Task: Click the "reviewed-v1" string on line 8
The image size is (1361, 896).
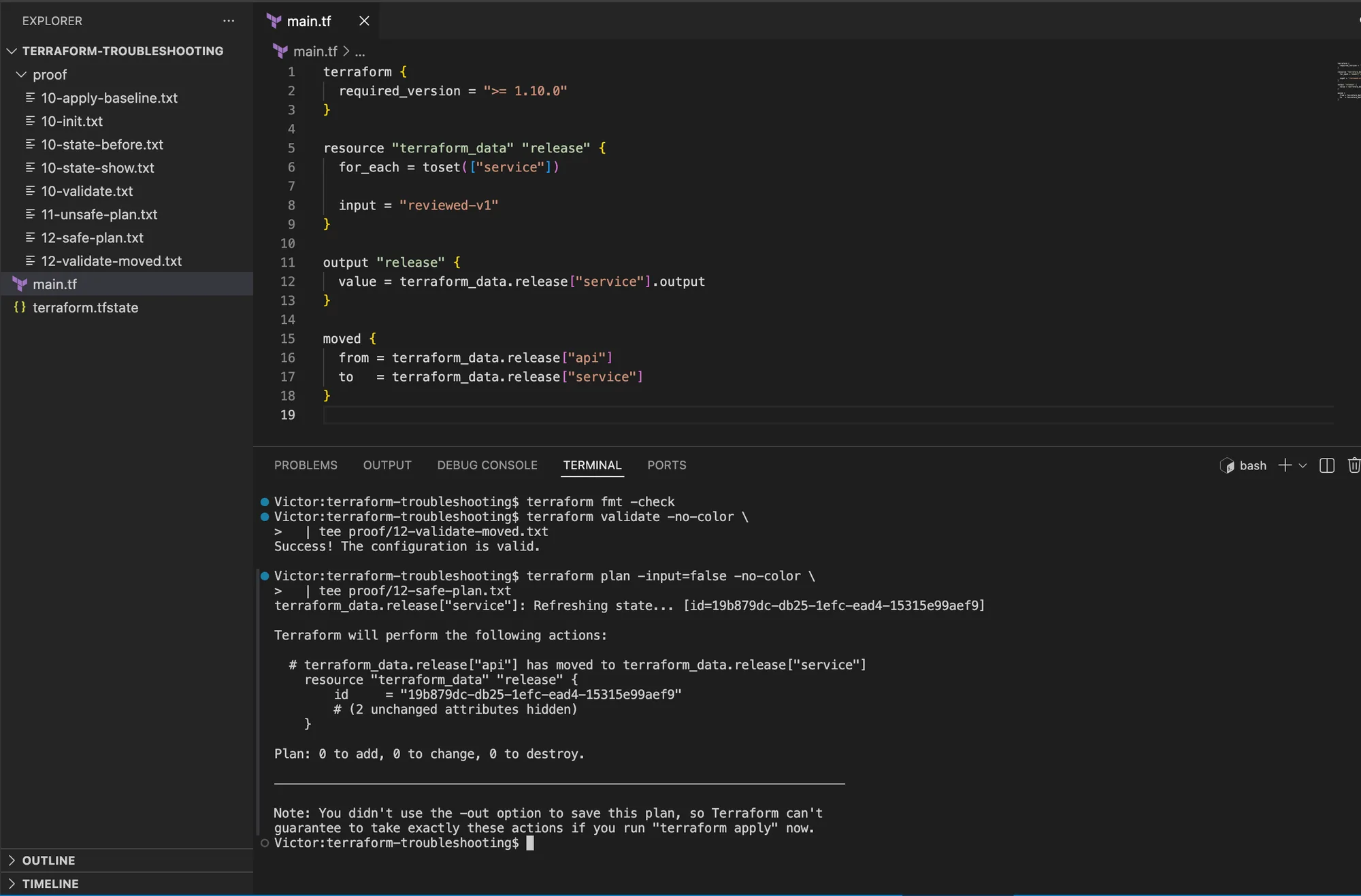Action: point(448,205)
